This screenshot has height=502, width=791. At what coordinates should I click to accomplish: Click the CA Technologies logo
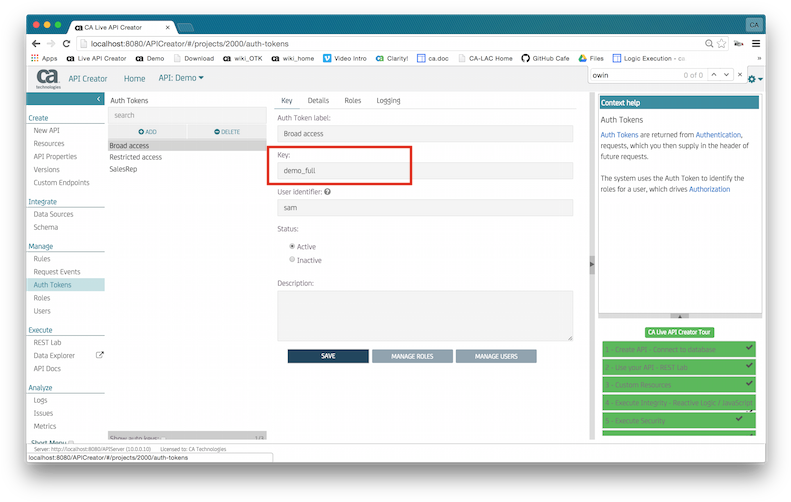[x=47, y=78]
